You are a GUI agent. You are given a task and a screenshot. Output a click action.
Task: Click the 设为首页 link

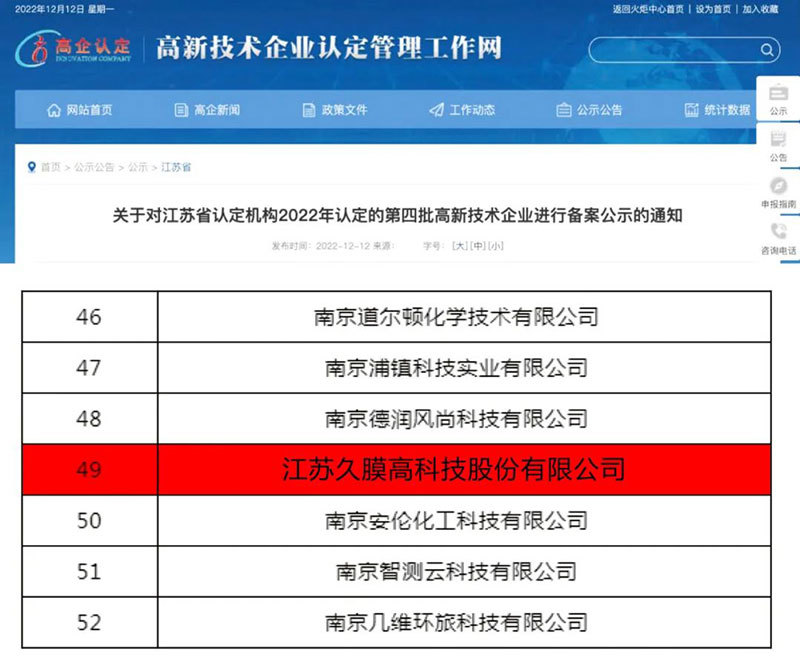tap(713, 9)
